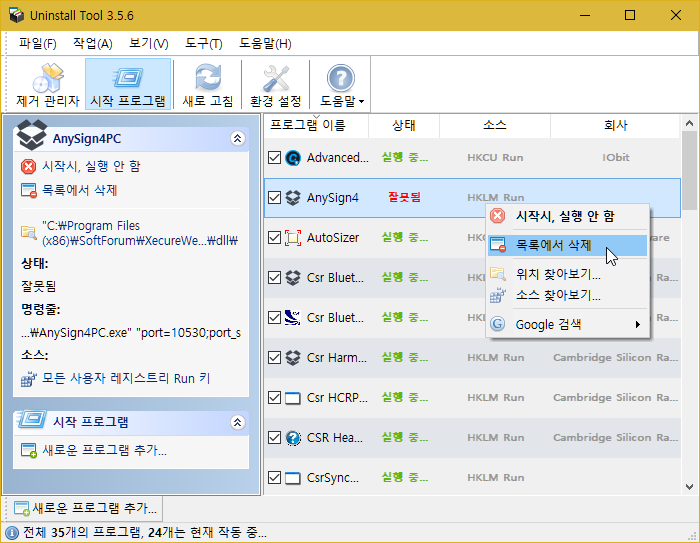Click the AutoSizer row icon

[x=293, y=238]
